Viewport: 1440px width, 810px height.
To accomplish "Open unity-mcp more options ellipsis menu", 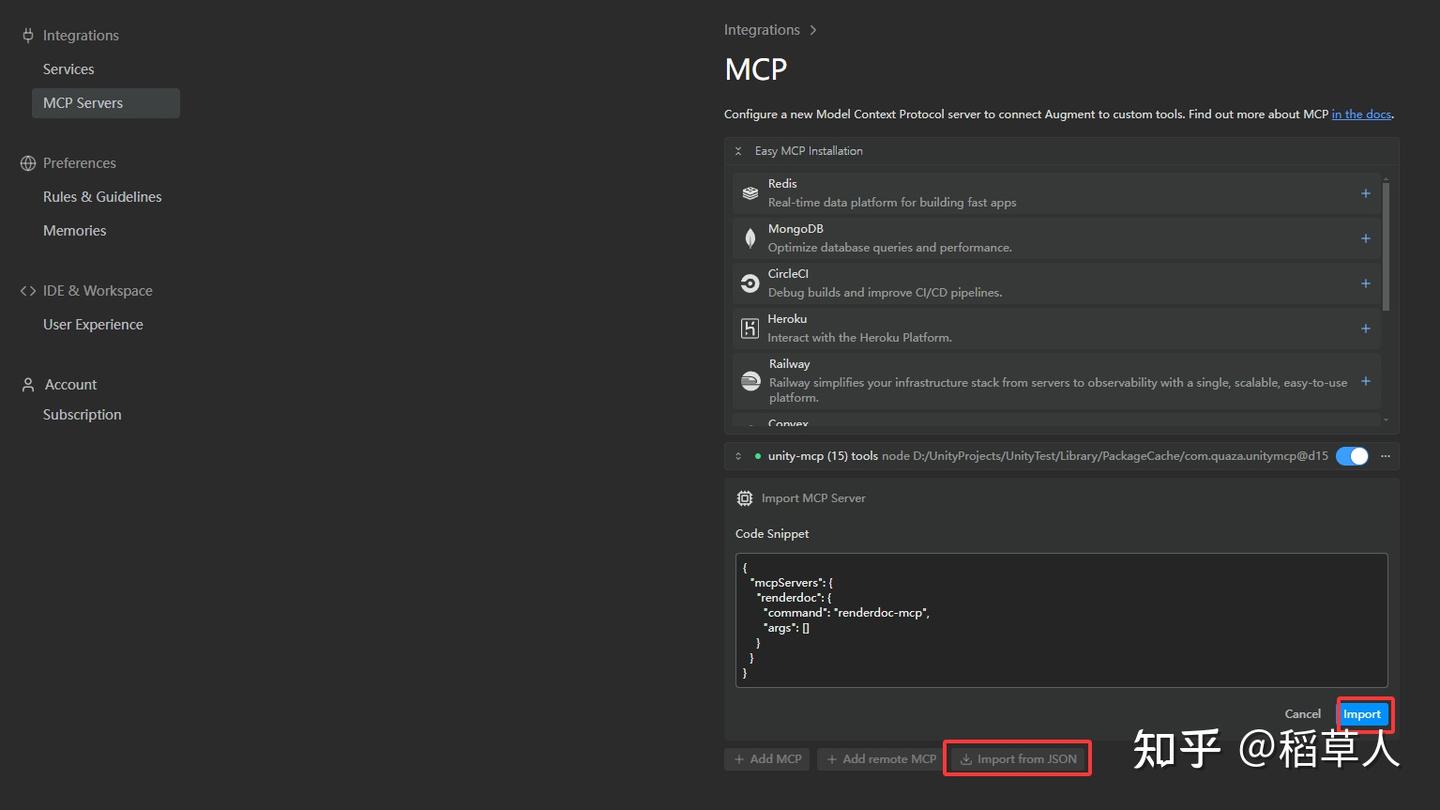I will (x=1385, y=456).
